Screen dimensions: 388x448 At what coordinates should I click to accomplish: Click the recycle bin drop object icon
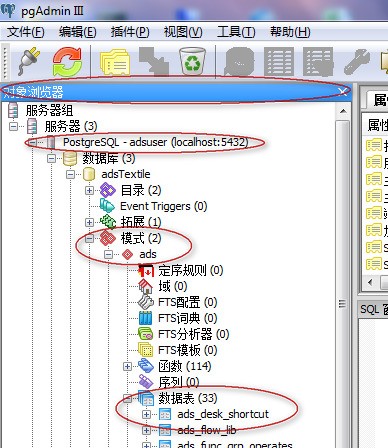192,61
